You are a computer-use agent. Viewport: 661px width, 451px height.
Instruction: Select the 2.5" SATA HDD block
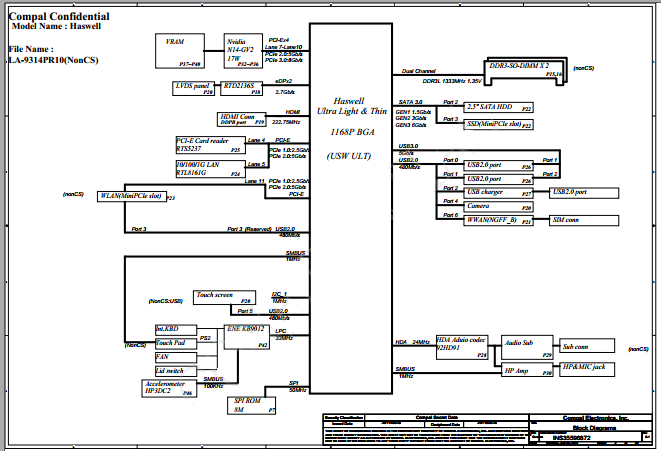(x=498, y=107)
